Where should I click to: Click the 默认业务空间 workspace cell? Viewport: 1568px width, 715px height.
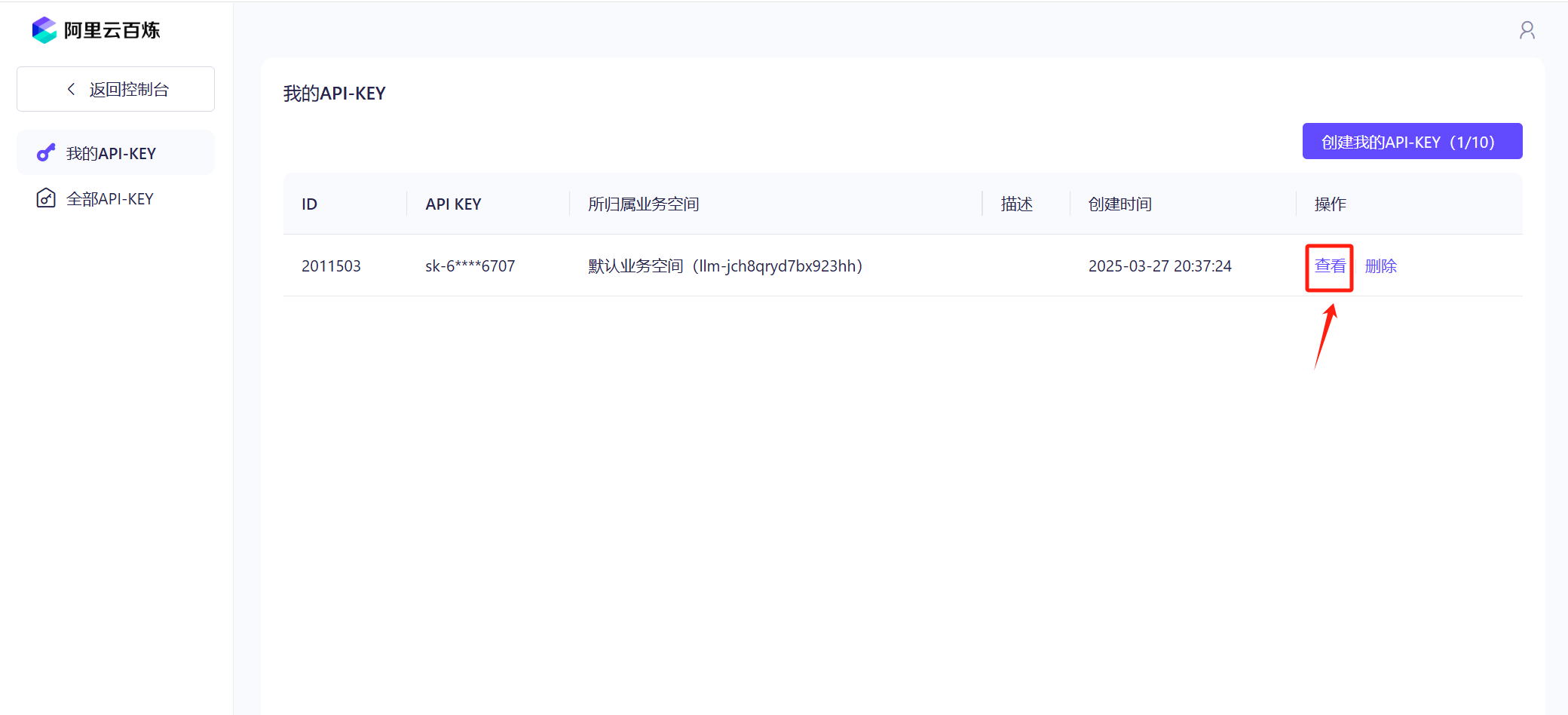[x=725, y=266]
